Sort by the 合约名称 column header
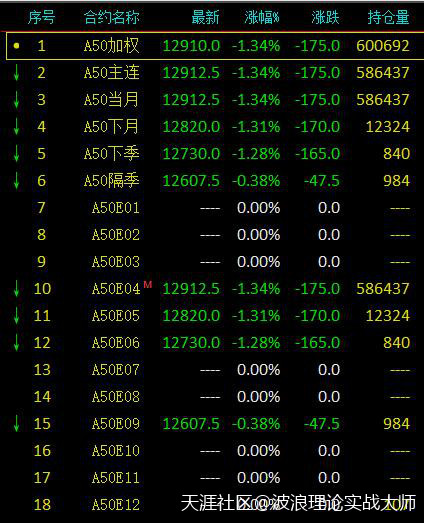The image size is (424, 523). click(111, 17)
